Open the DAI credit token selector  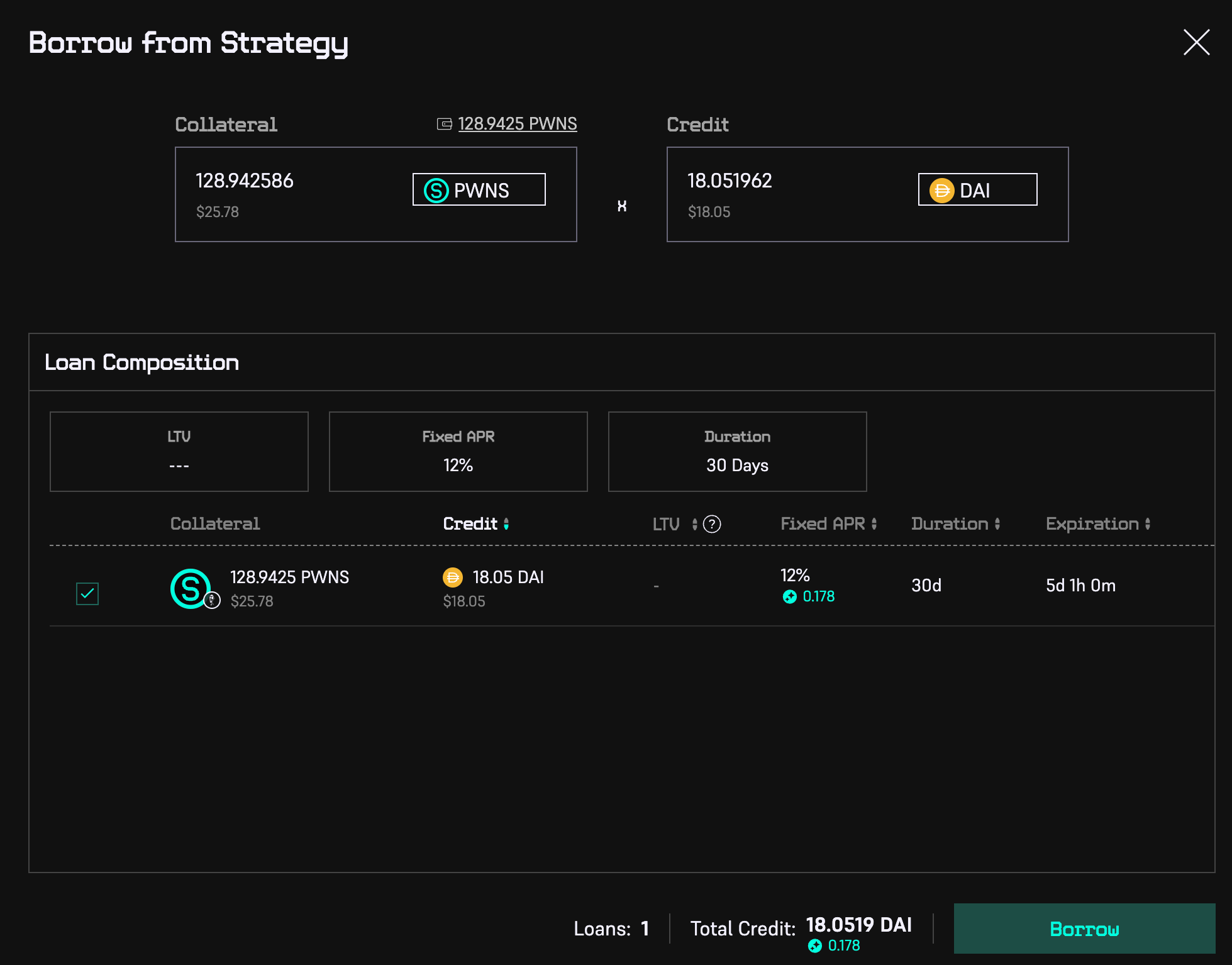tap(977, 190)
